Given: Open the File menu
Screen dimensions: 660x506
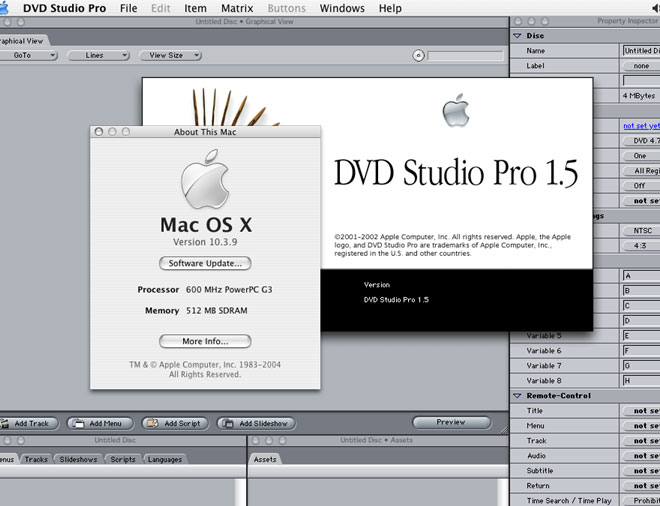Looking at the screenshot, I should (x=128, y=8).
